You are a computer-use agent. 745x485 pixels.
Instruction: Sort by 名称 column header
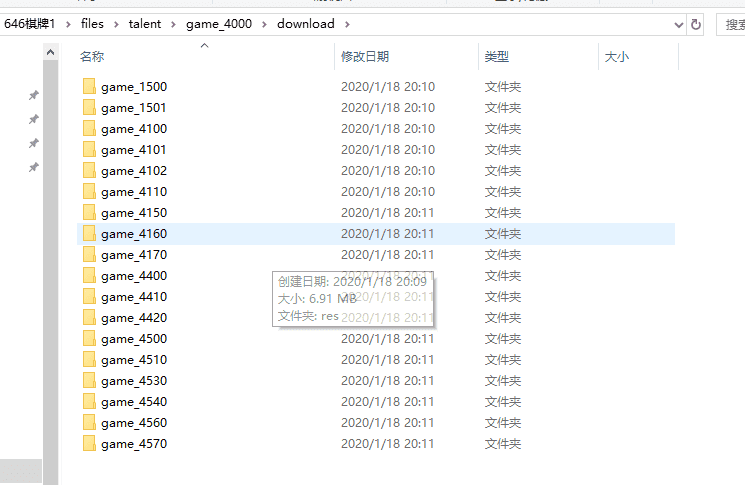92,58
